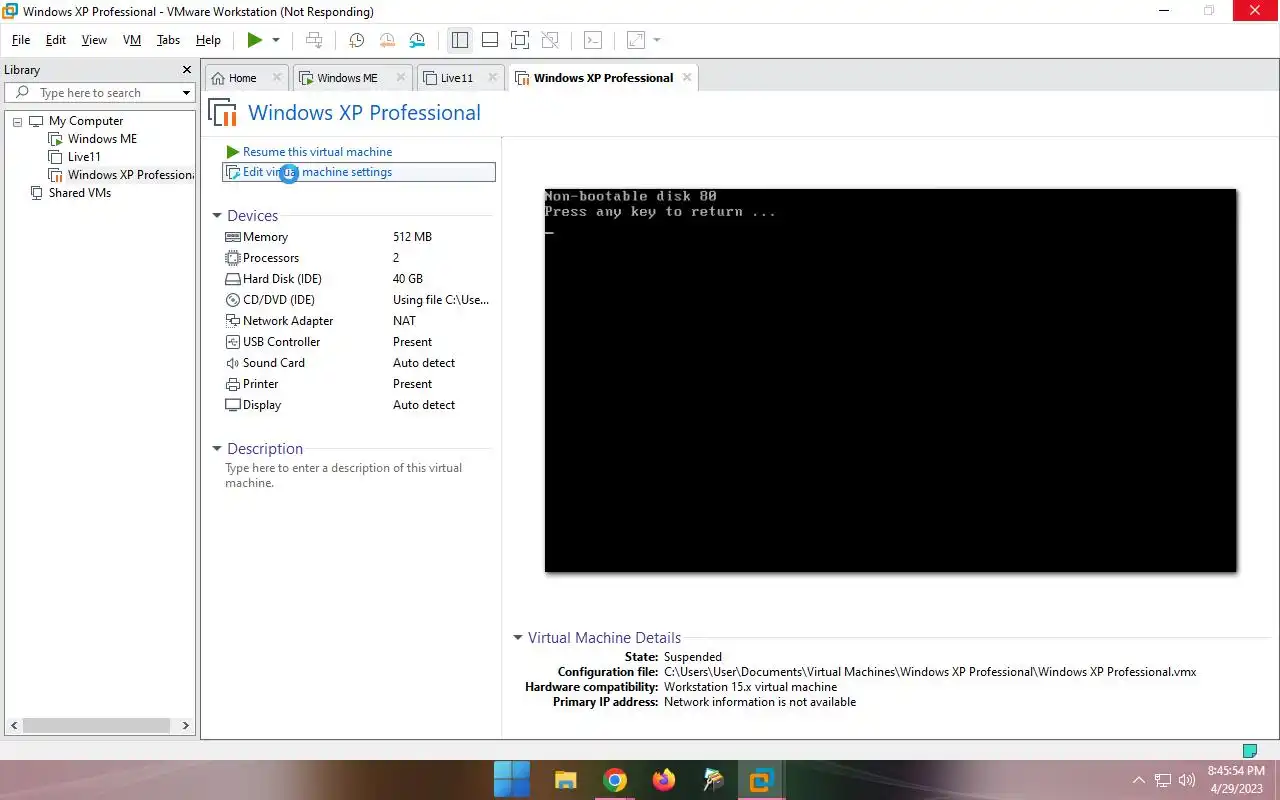
Task: Click the green message icon in status bar
Action: (x=1249, y=750)
